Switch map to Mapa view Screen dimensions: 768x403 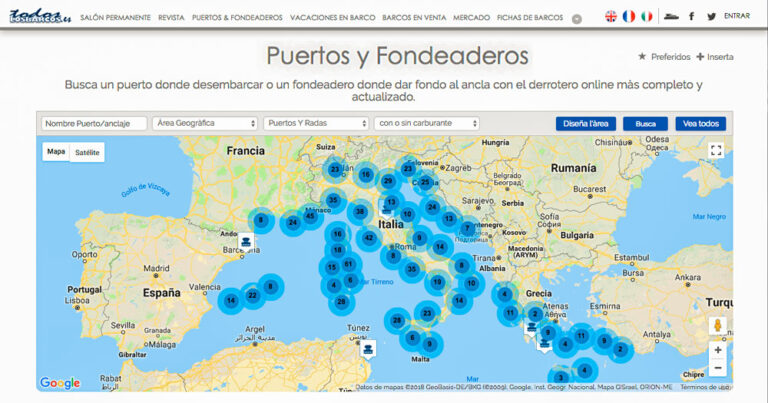pos(56,152)
